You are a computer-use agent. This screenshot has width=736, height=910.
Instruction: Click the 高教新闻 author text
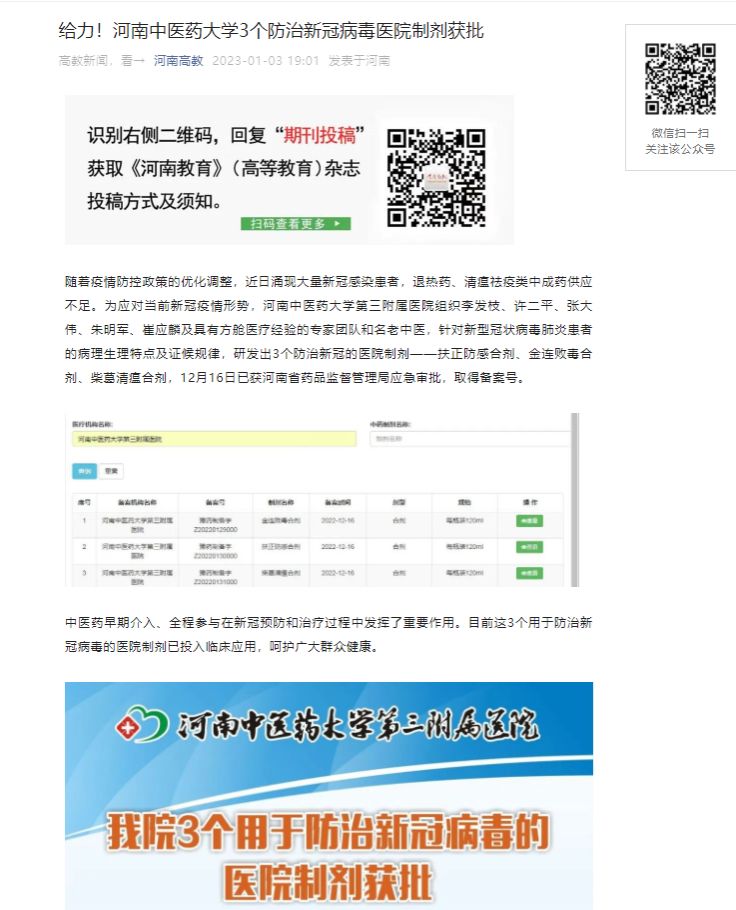[x=84, y=61]
